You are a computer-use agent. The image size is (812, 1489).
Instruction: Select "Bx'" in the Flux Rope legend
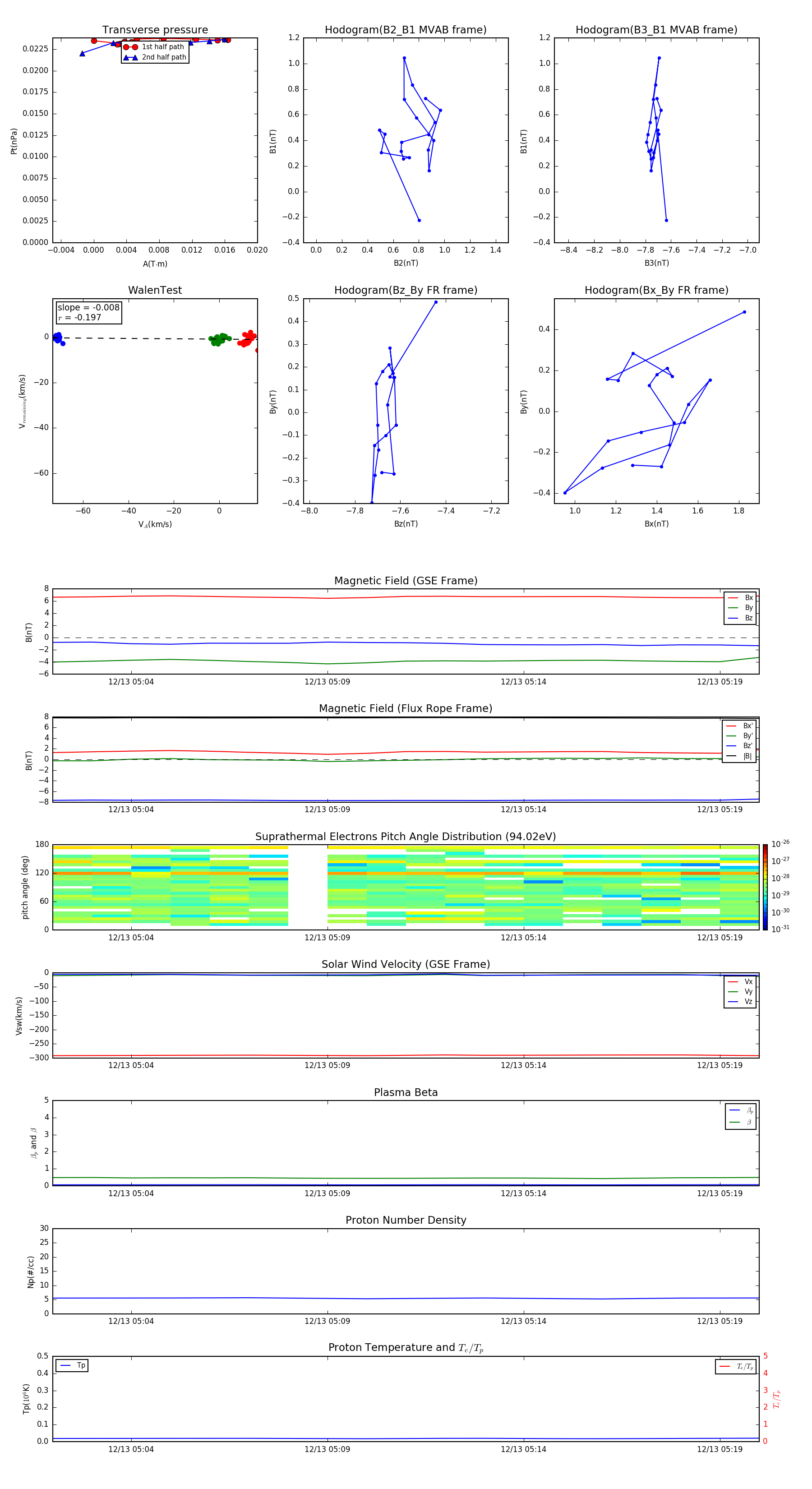(739, 726)
